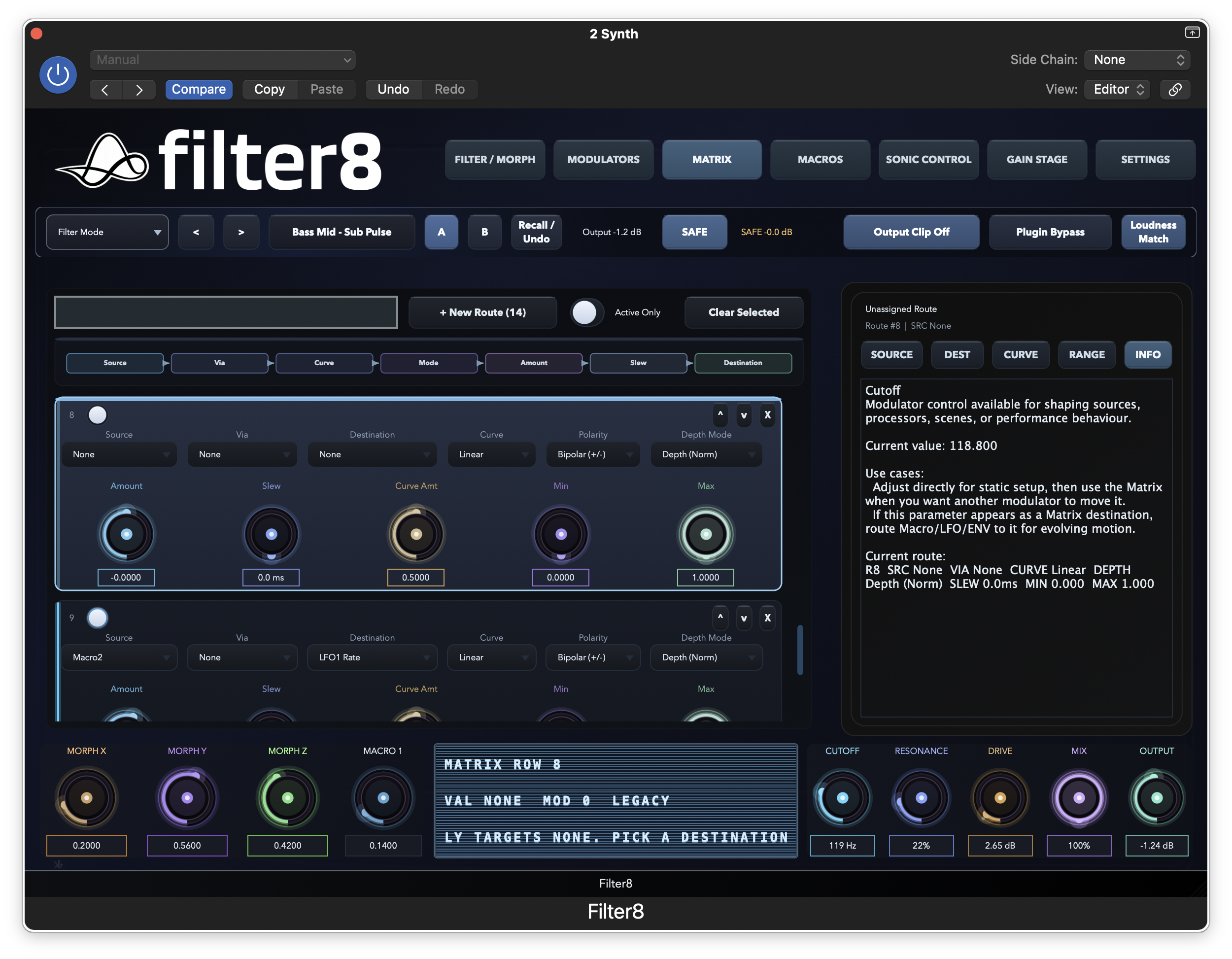Move route 9 down with v button
The width and height of the screenshot is (1232, 959).
(x=744, y=618)
